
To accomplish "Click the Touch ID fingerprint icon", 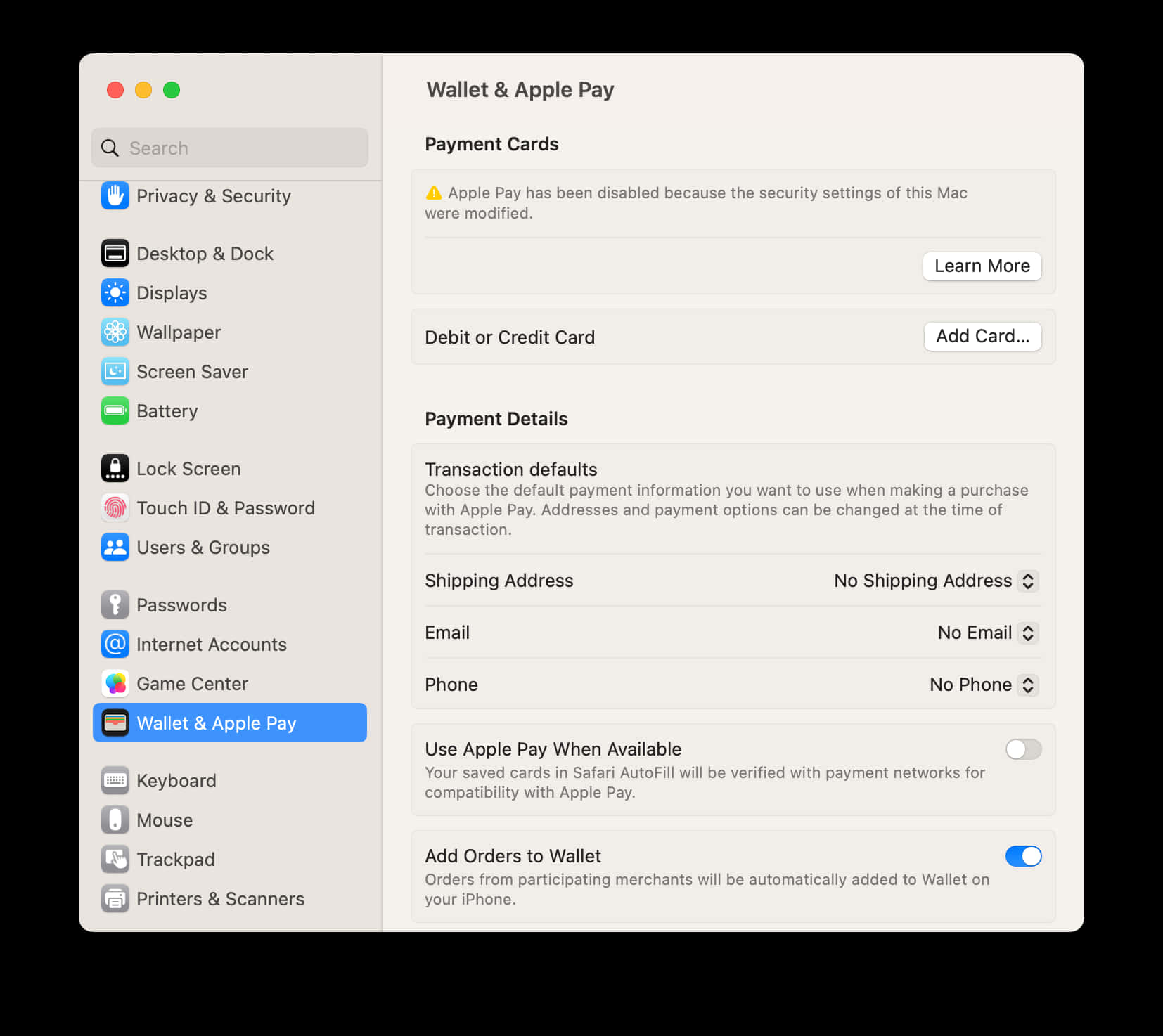I will pos(115,508).
